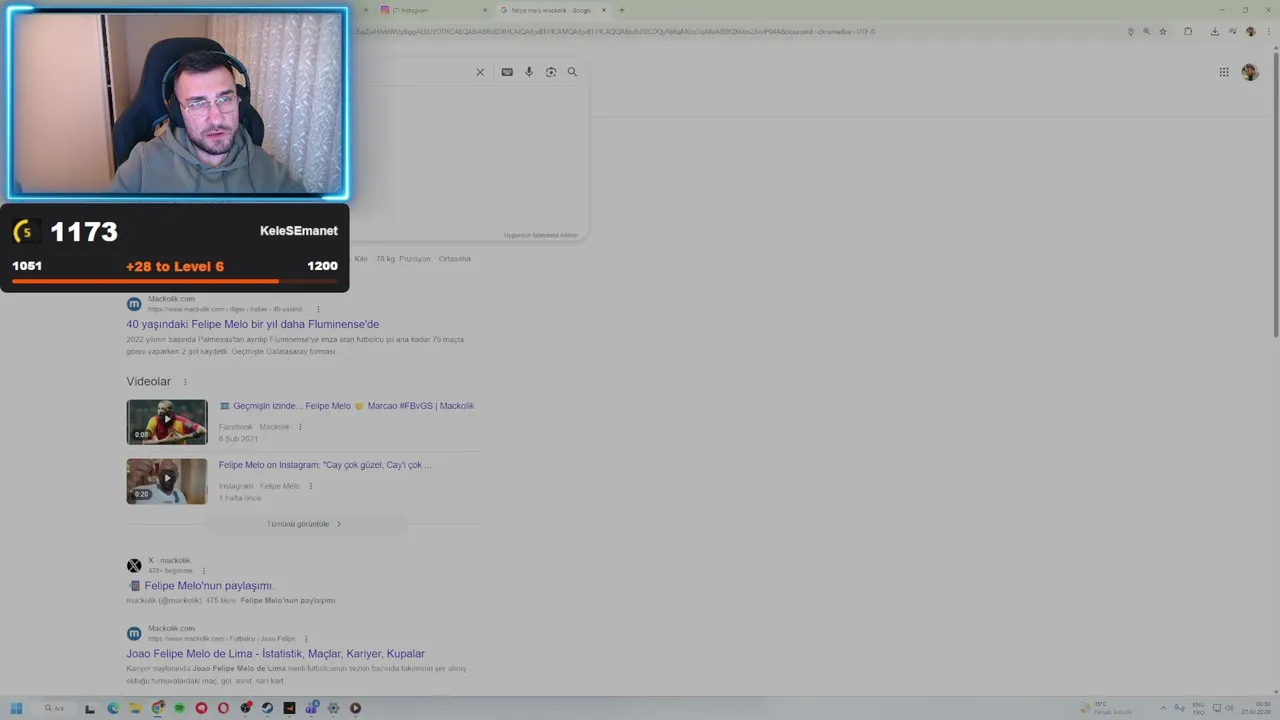Click the location permission icon in address bar

click(1131, 31)
